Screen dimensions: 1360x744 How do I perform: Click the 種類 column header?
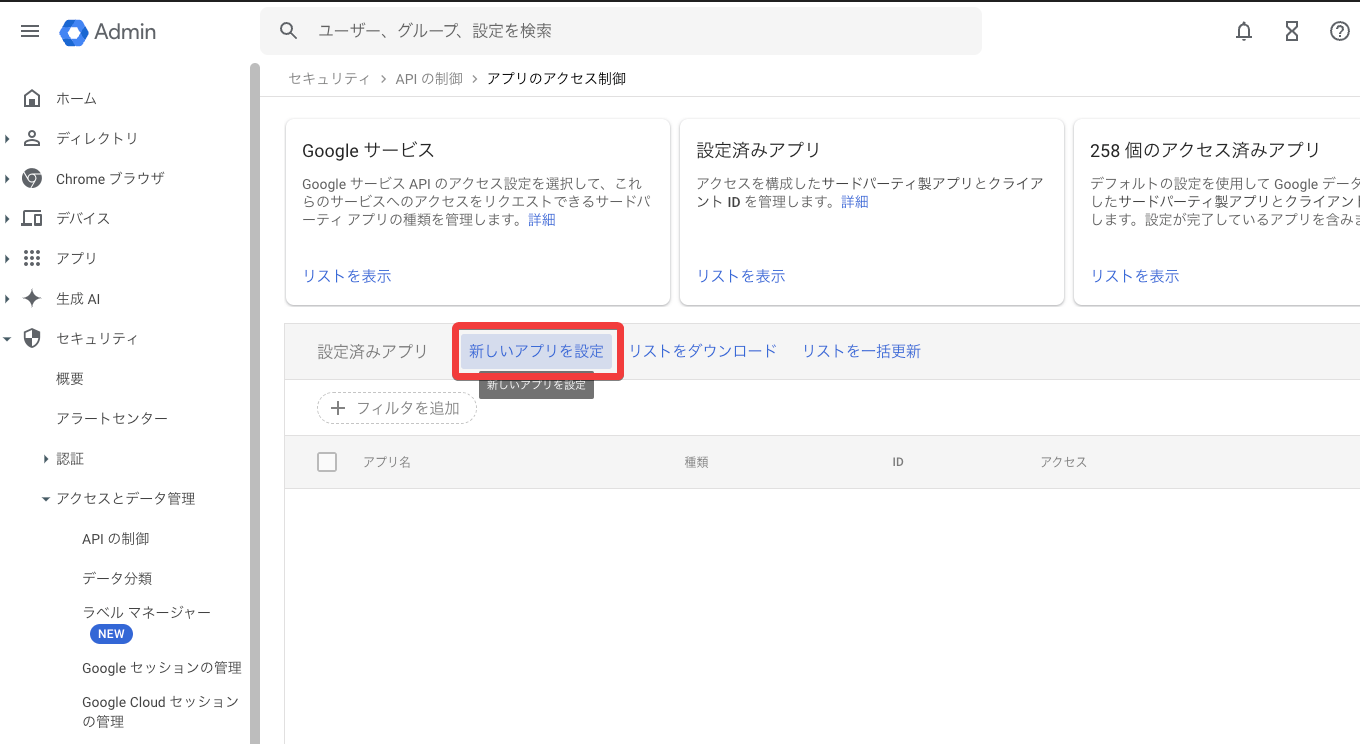697,462
